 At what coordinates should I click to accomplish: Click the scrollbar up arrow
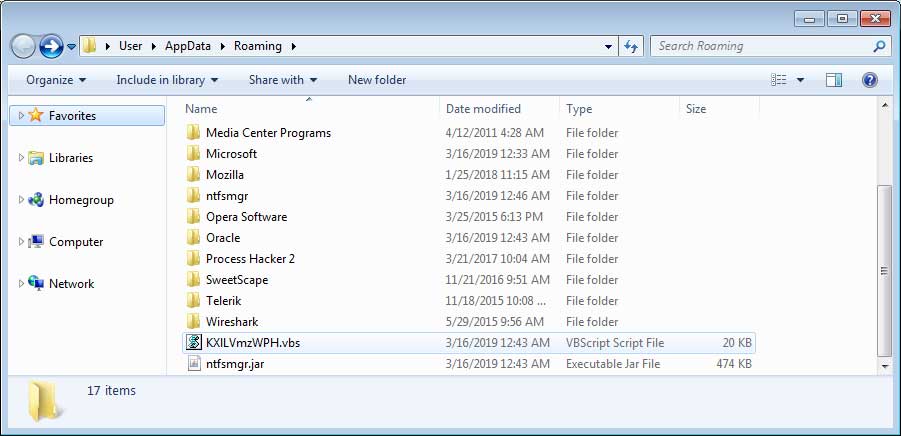(x=885, y=105)
